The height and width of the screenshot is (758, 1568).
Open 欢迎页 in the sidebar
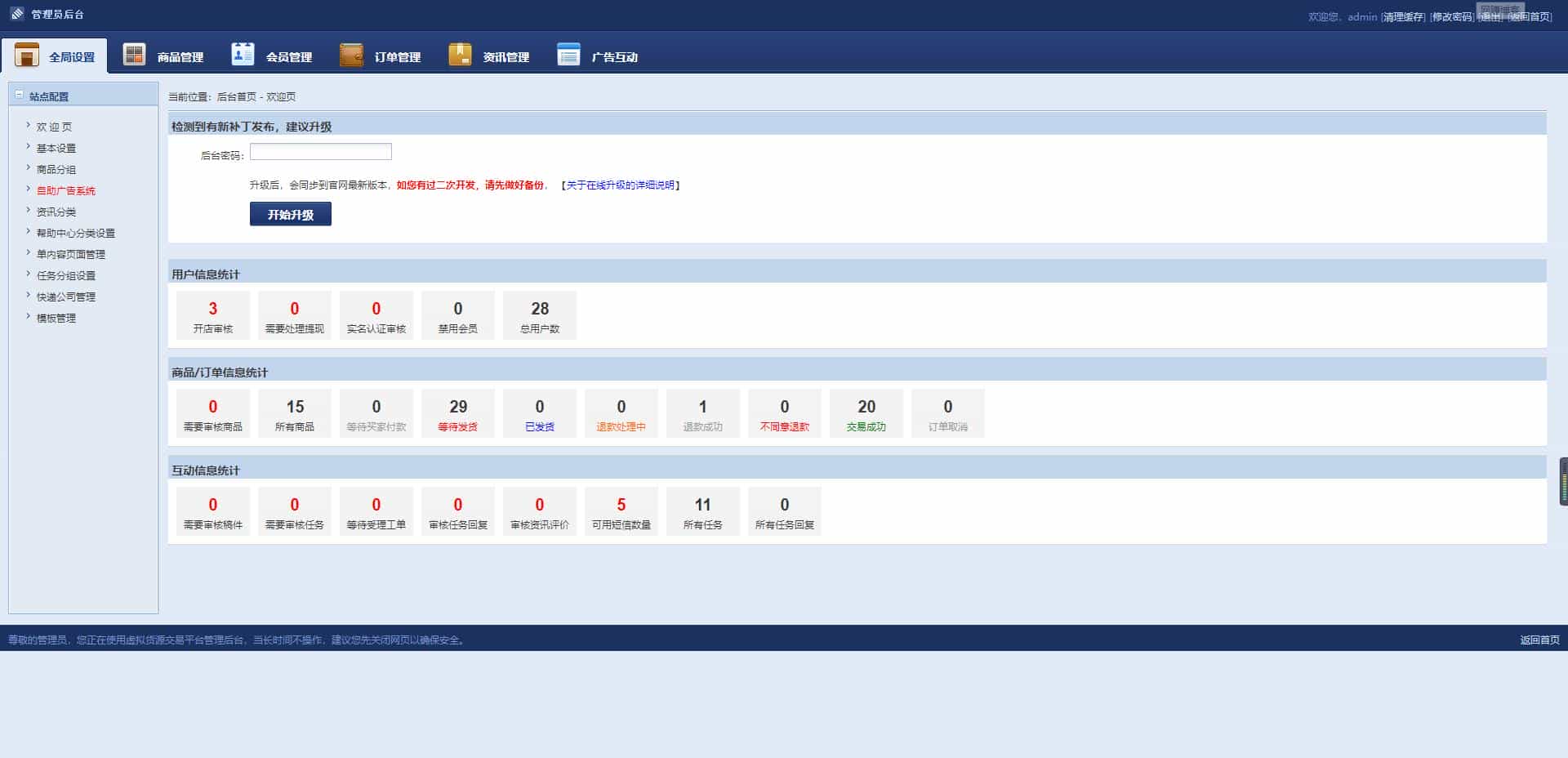(x=54, y=127)
